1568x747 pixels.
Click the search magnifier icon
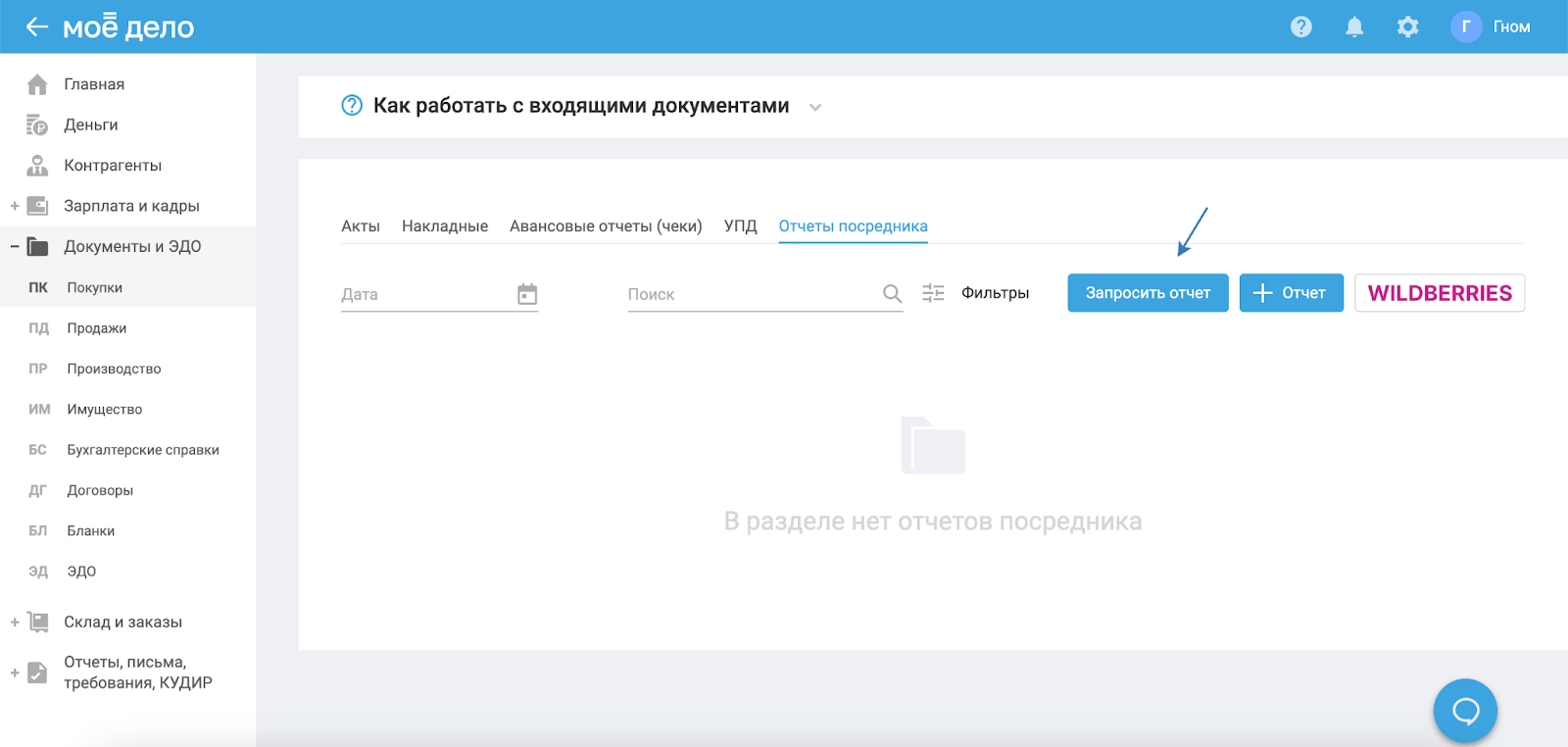(892, 293)
